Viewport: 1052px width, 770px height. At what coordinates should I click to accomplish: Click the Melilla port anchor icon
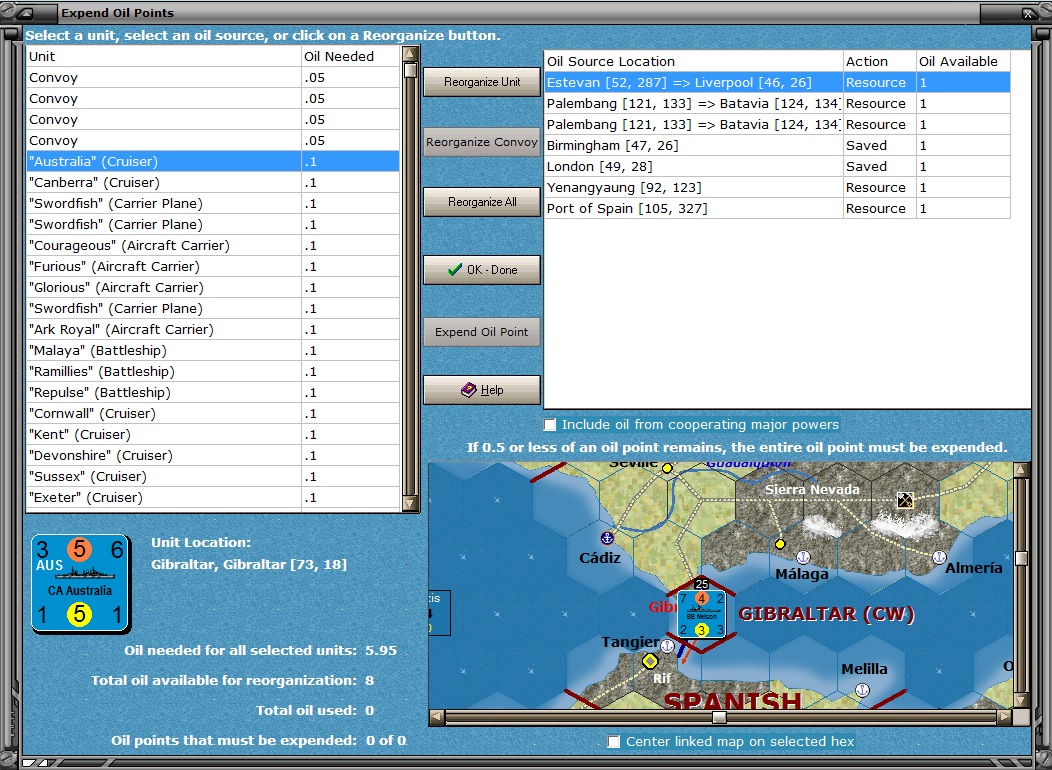click(861, 689)
